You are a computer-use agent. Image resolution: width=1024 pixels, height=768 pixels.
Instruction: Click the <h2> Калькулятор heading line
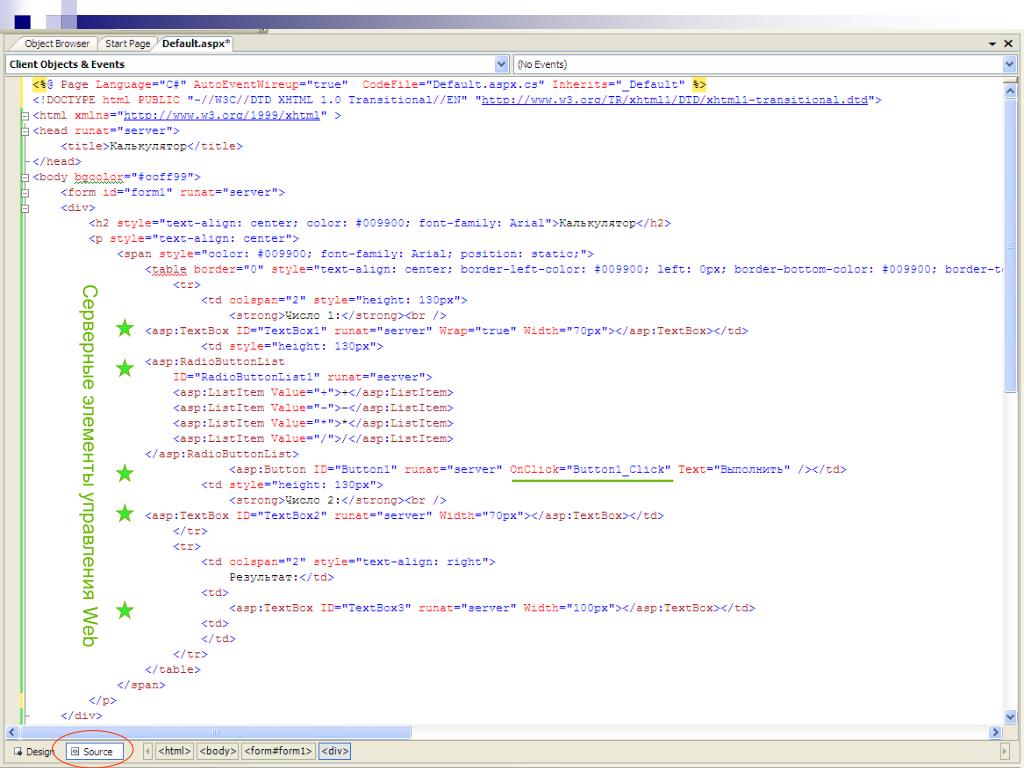379,223
